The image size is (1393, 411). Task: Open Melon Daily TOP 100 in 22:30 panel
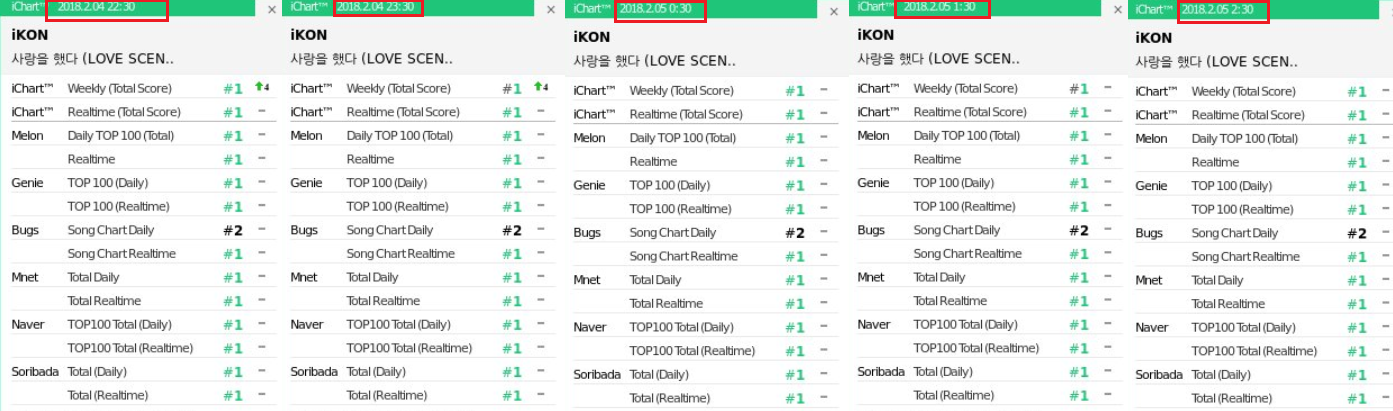(120, 135)
